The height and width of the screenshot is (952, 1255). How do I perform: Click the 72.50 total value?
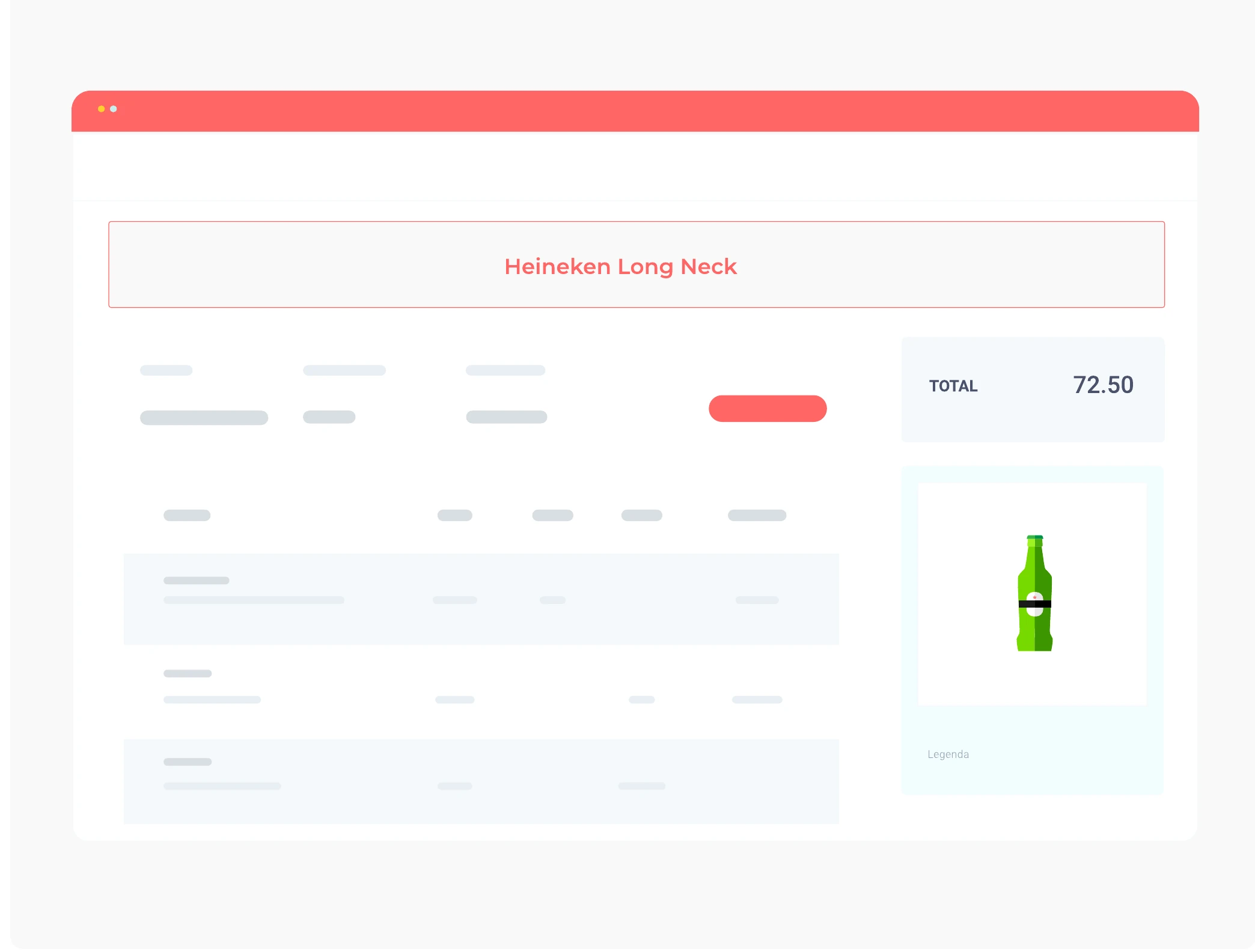pos(1103,385)
